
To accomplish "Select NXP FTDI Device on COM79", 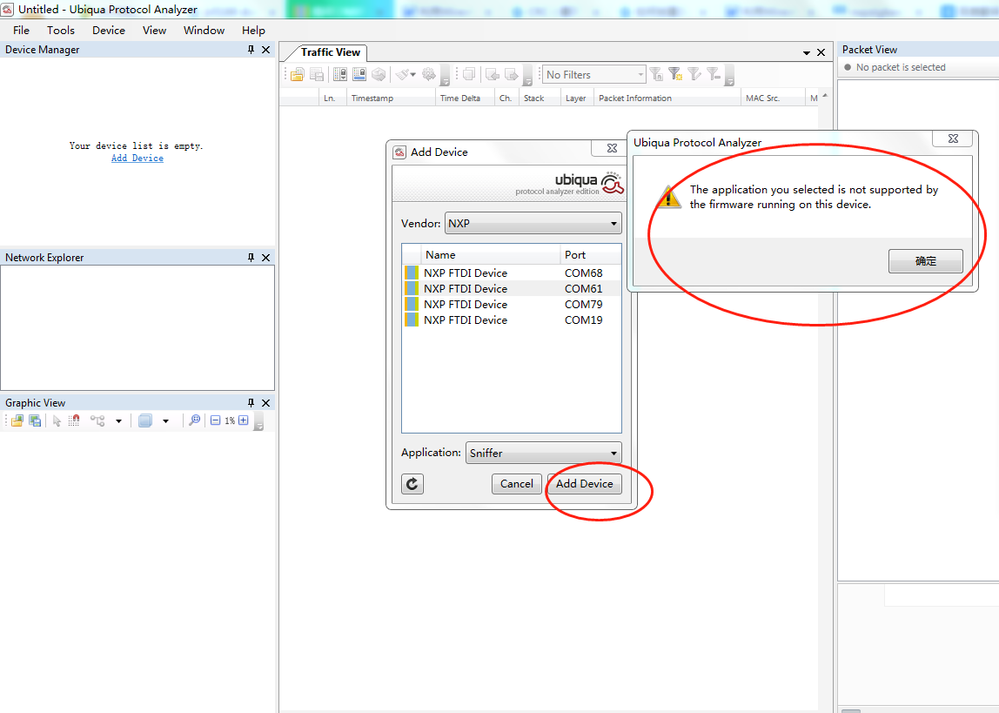I will click(x=512, y=305).
